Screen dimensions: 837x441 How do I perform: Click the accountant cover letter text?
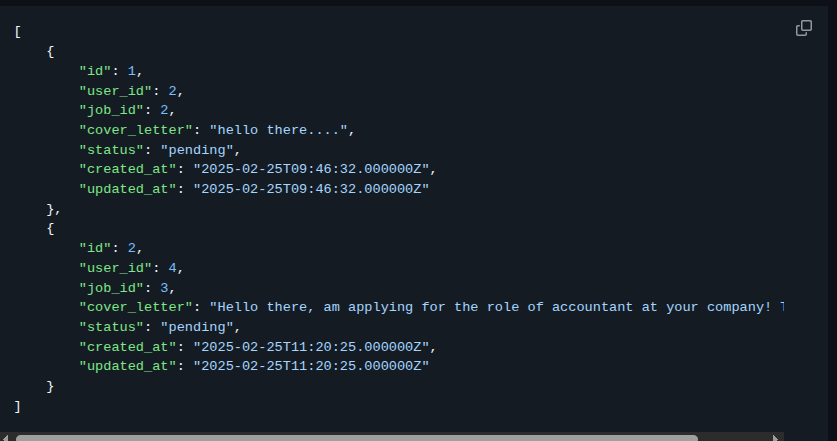pos(496,308)
